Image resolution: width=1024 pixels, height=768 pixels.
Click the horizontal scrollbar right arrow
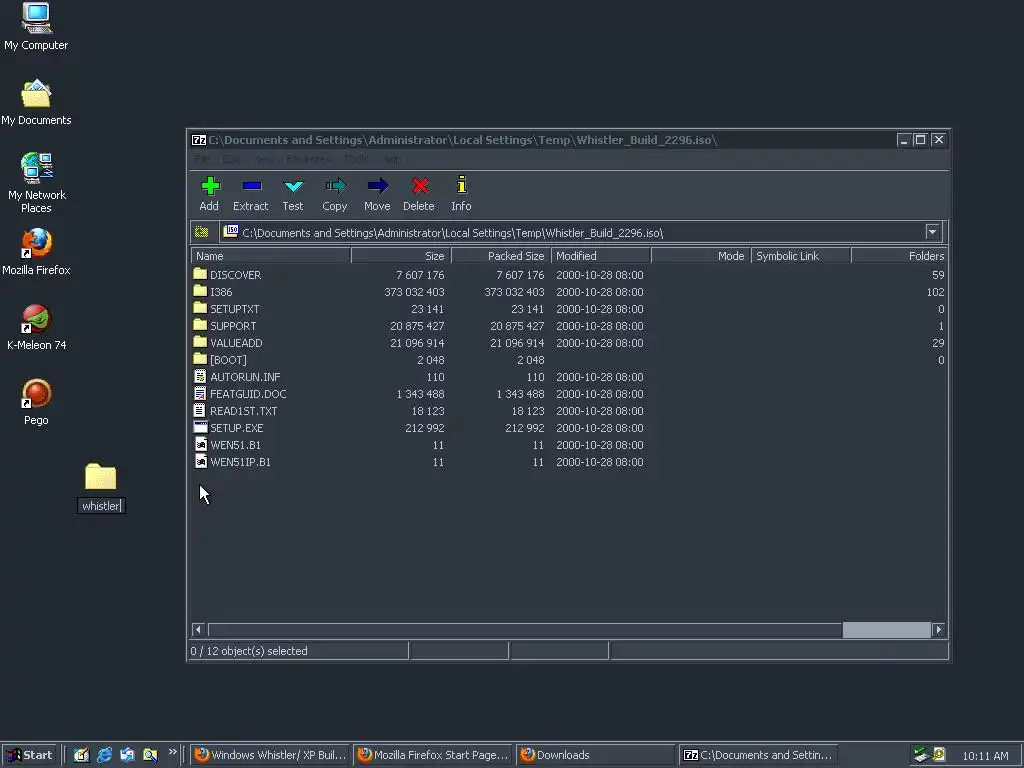click(x=938, y=630)
